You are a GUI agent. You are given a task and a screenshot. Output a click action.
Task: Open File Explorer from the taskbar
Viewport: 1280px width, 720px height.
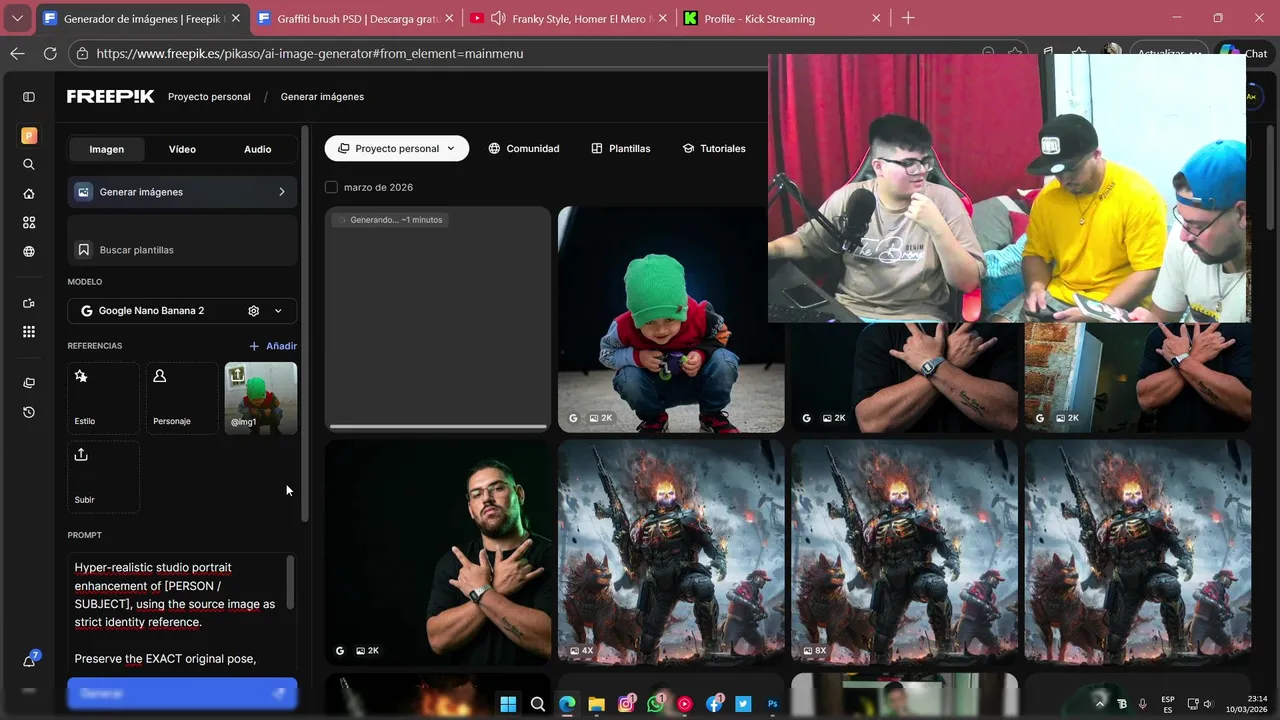[x=596, y=704]
